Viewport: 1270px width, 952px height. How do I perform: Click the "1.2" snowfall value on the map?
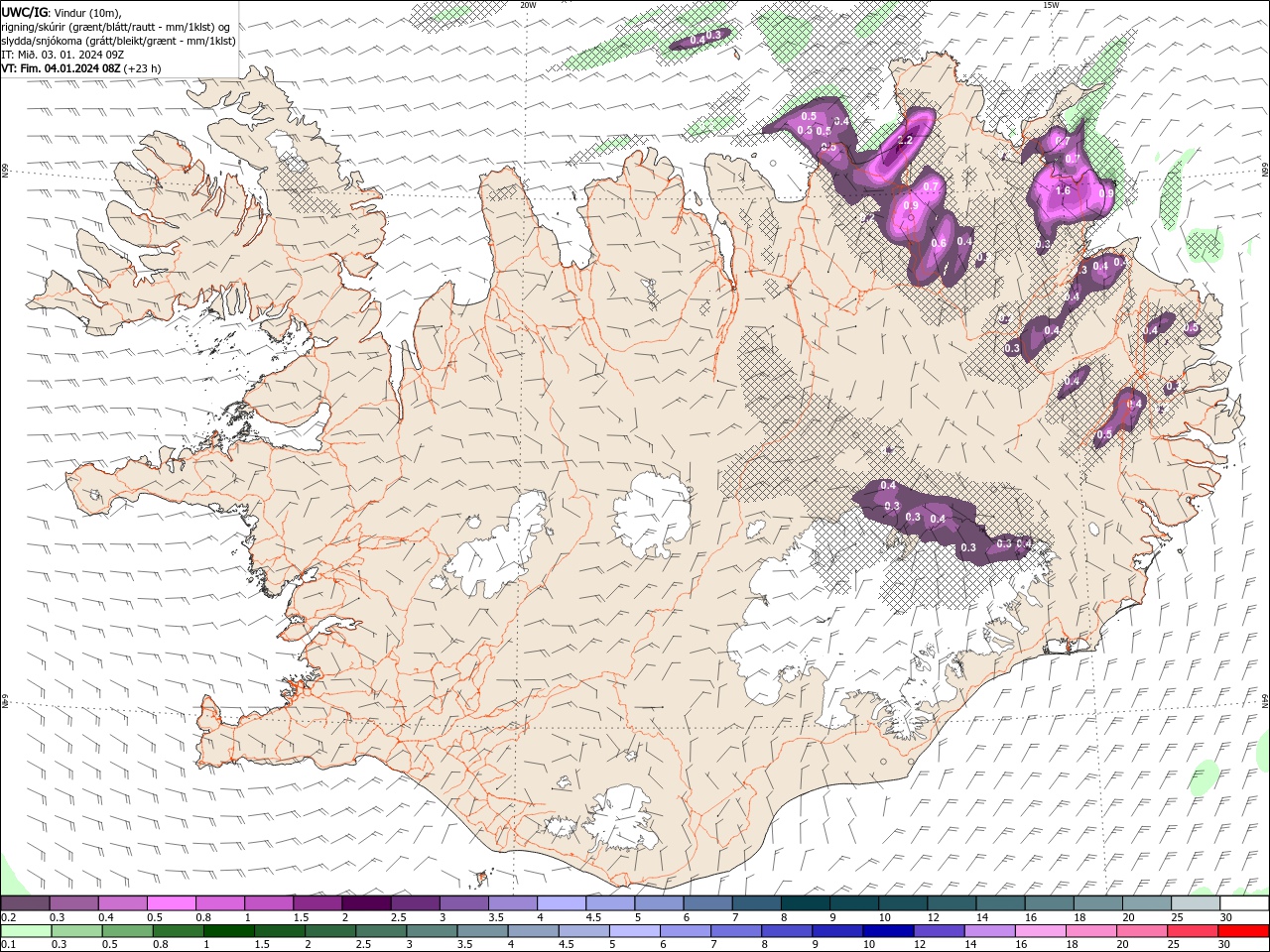pyautogui.click(x=905, y=141)
